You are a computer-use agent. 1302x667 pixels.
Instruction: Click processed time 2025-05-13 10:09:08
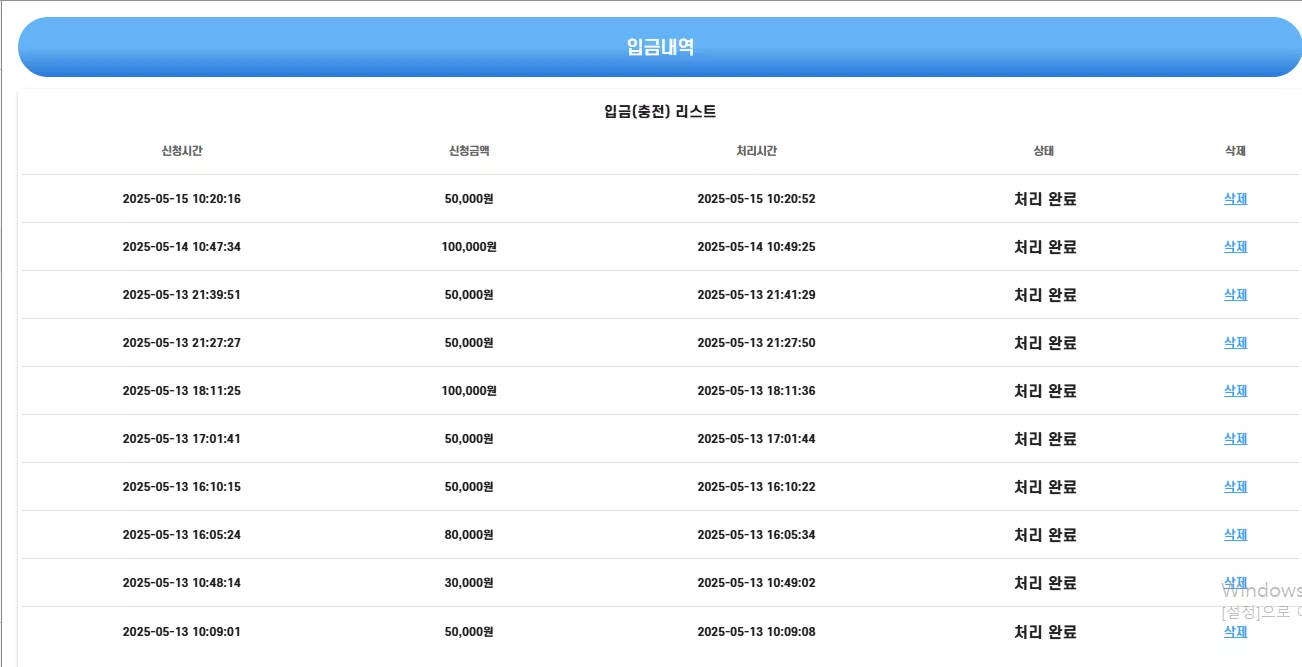756,632
